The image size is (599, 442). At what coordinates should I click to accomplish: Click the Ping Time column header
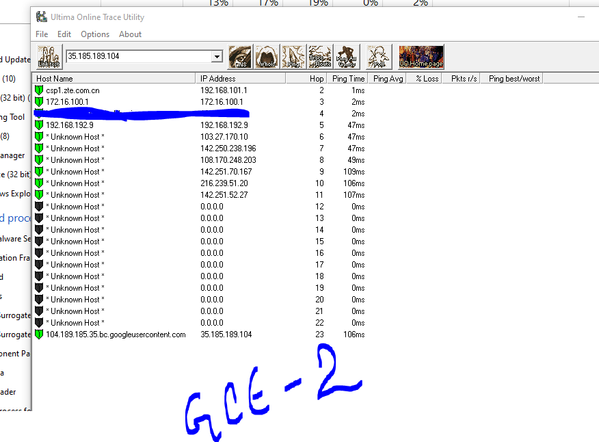(x=348, y=79)
